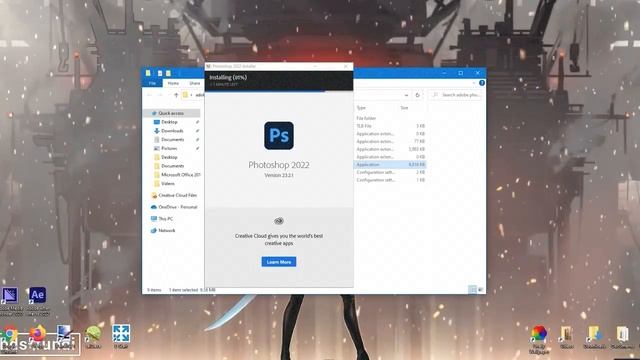Select the TLB File row
640x360 pixels.
[390, 126]
